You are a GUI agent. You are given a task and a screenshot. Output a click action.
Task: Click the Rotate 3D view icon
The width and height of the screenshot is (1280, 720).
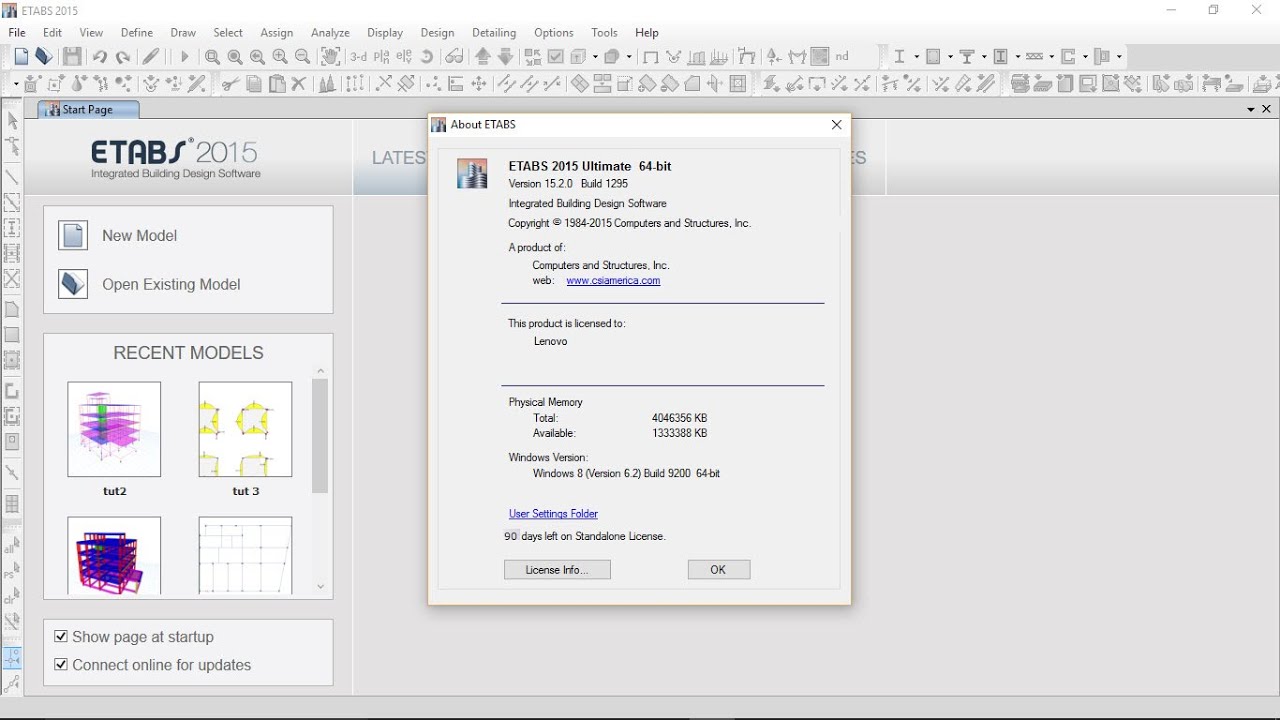[427, 57]
